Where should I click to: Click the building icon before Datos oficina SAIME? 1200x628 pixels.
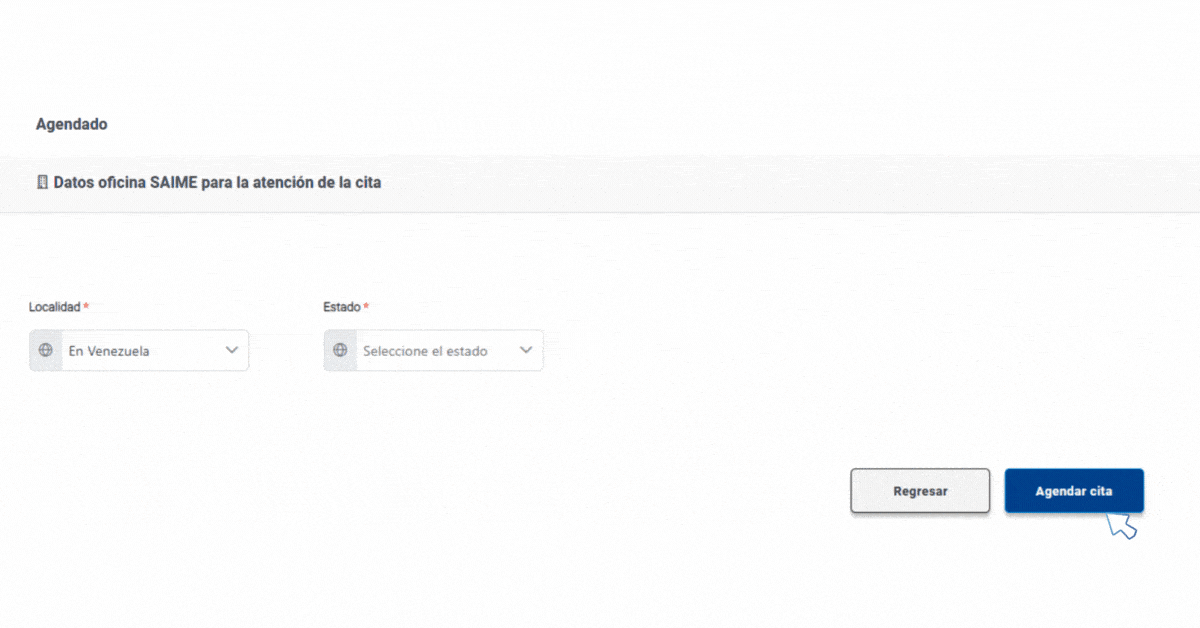(x=42, y=183)
